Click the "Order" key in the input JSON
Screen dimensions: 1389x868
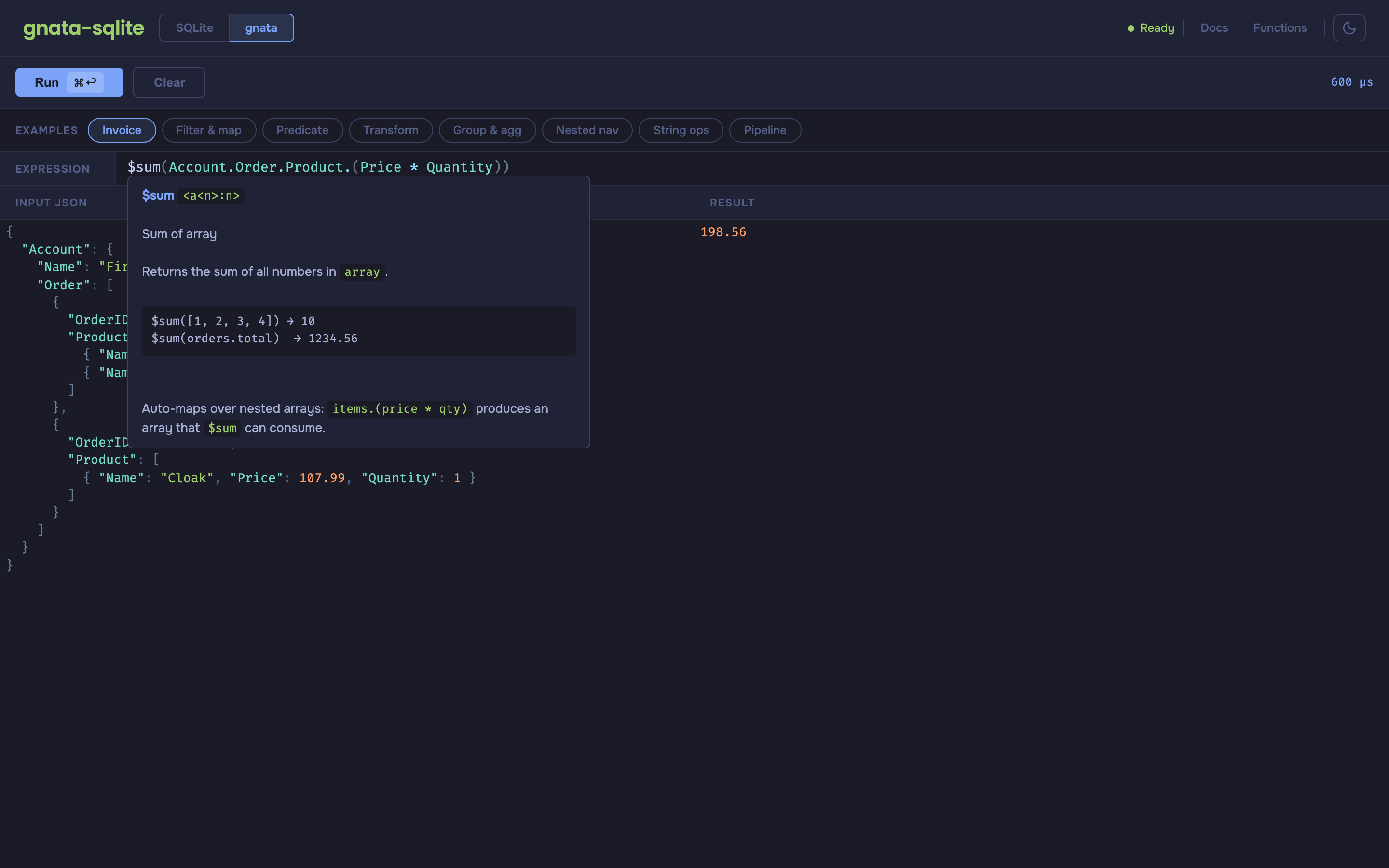click(x=64, y=285)
